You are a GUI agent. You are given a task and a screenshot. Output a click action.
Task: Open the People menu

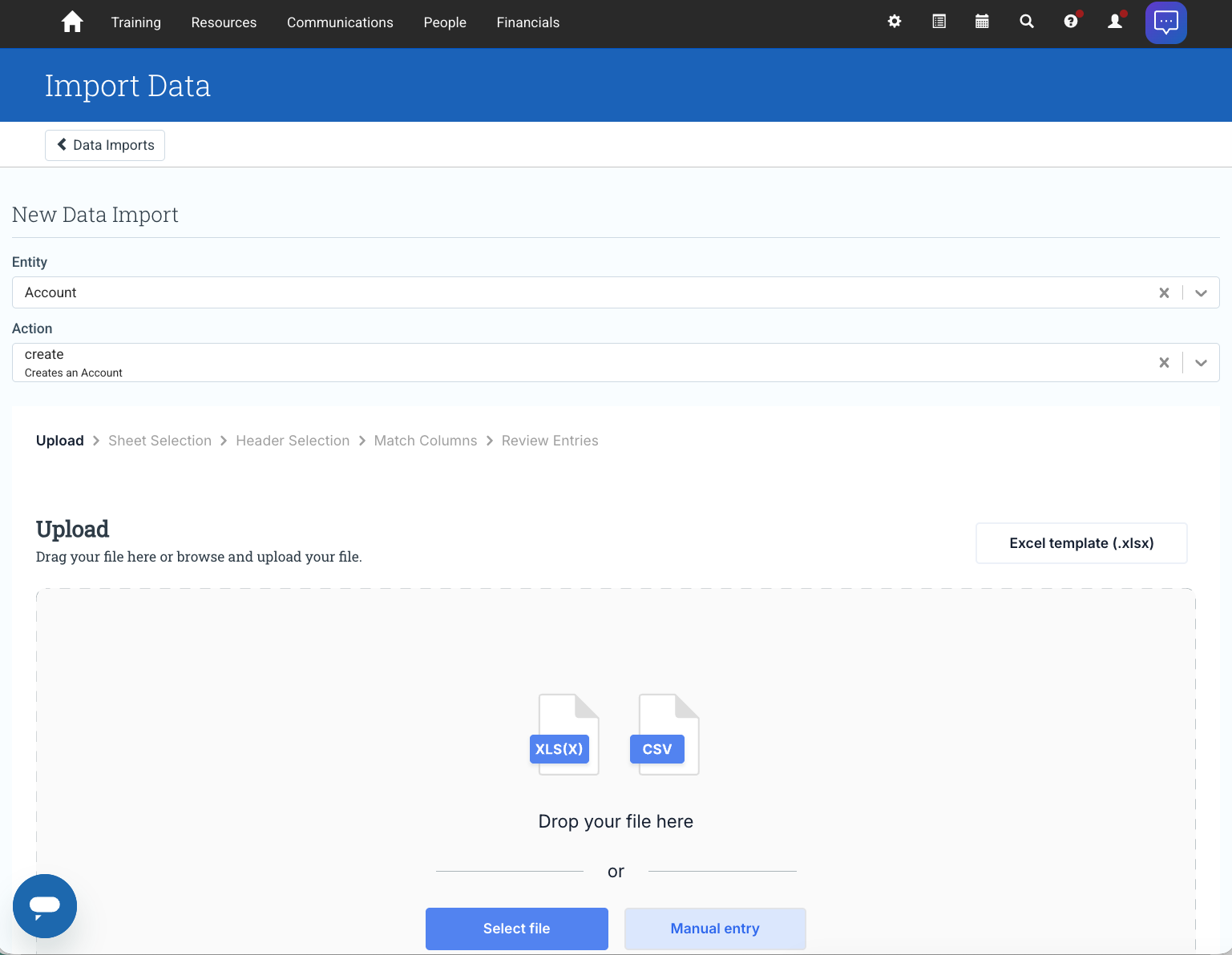pos(445,22)
